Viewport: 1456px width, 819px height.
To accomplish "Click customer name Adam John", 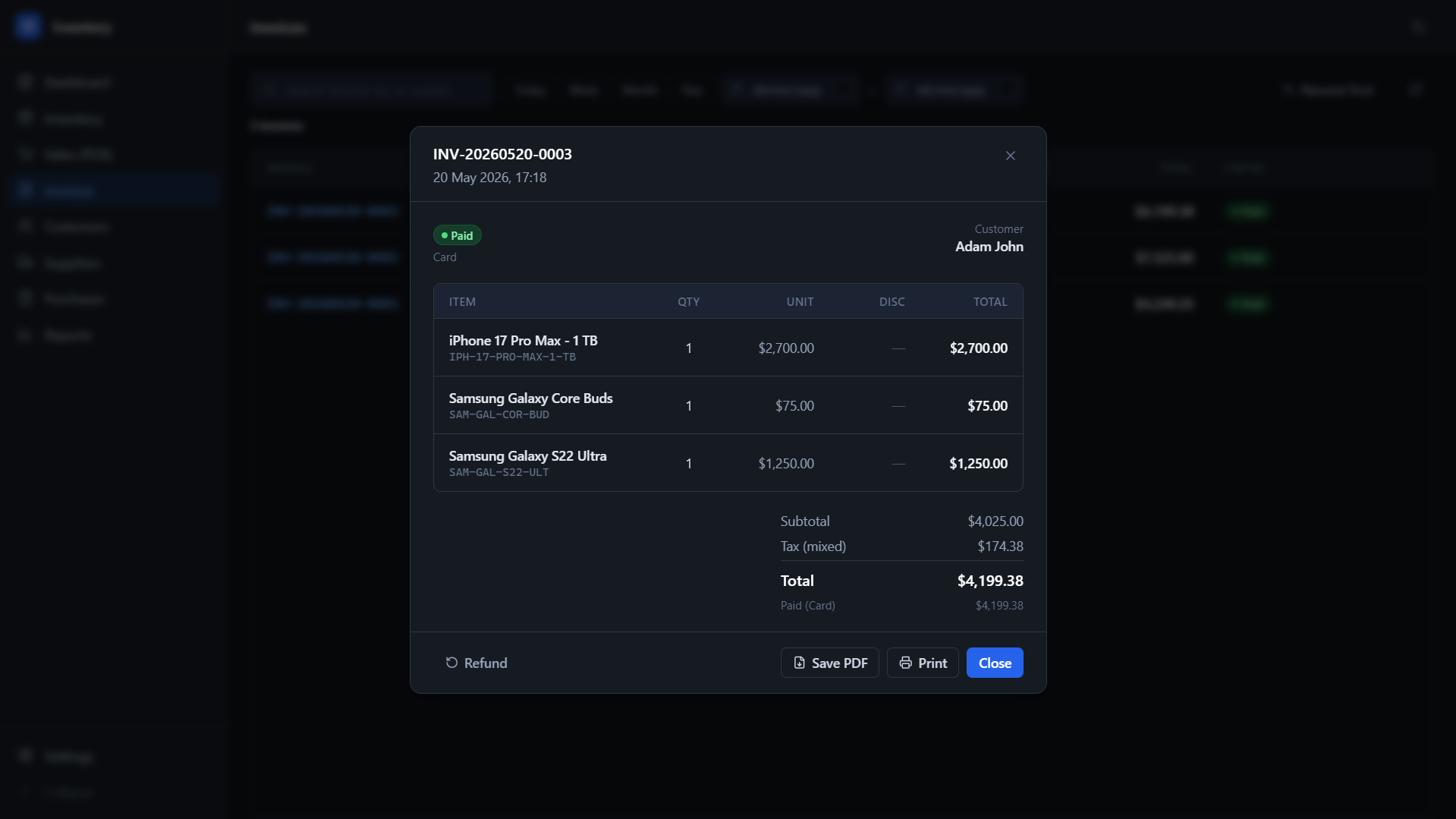I will pyautogui.click(x=989, y=247).
